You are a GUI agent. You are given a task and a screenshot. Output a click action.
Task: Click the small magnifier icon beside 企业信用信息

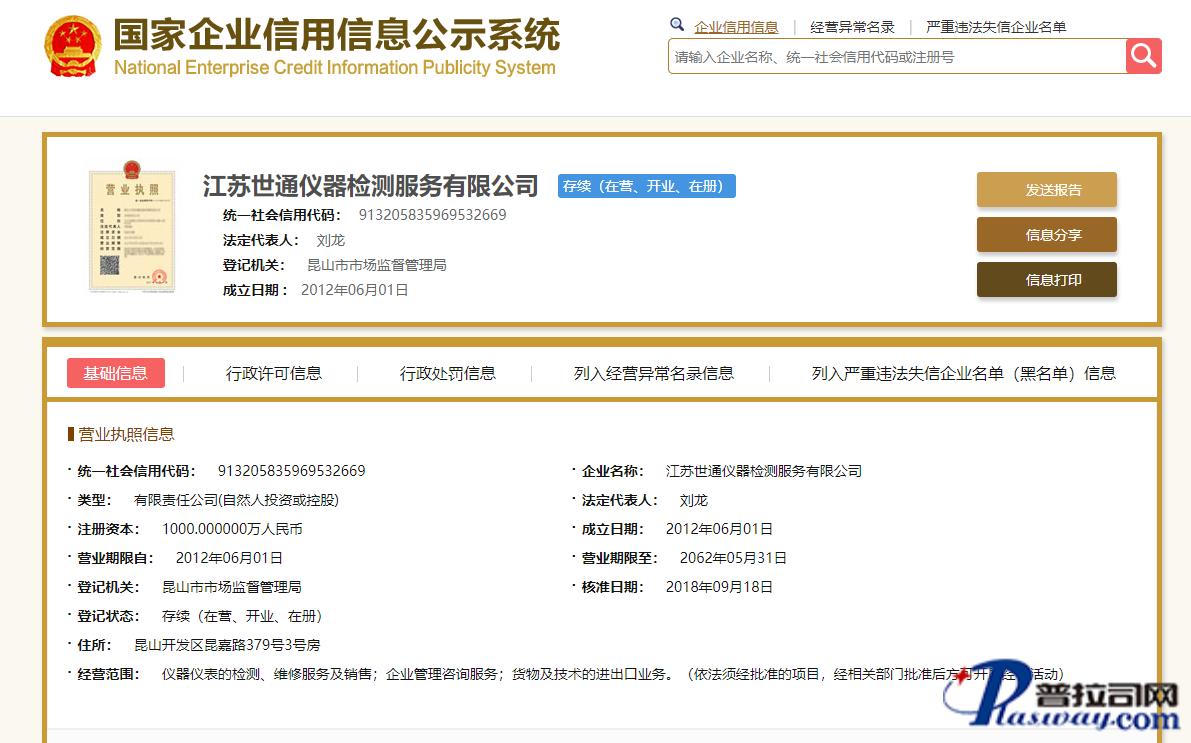[677, 25]
